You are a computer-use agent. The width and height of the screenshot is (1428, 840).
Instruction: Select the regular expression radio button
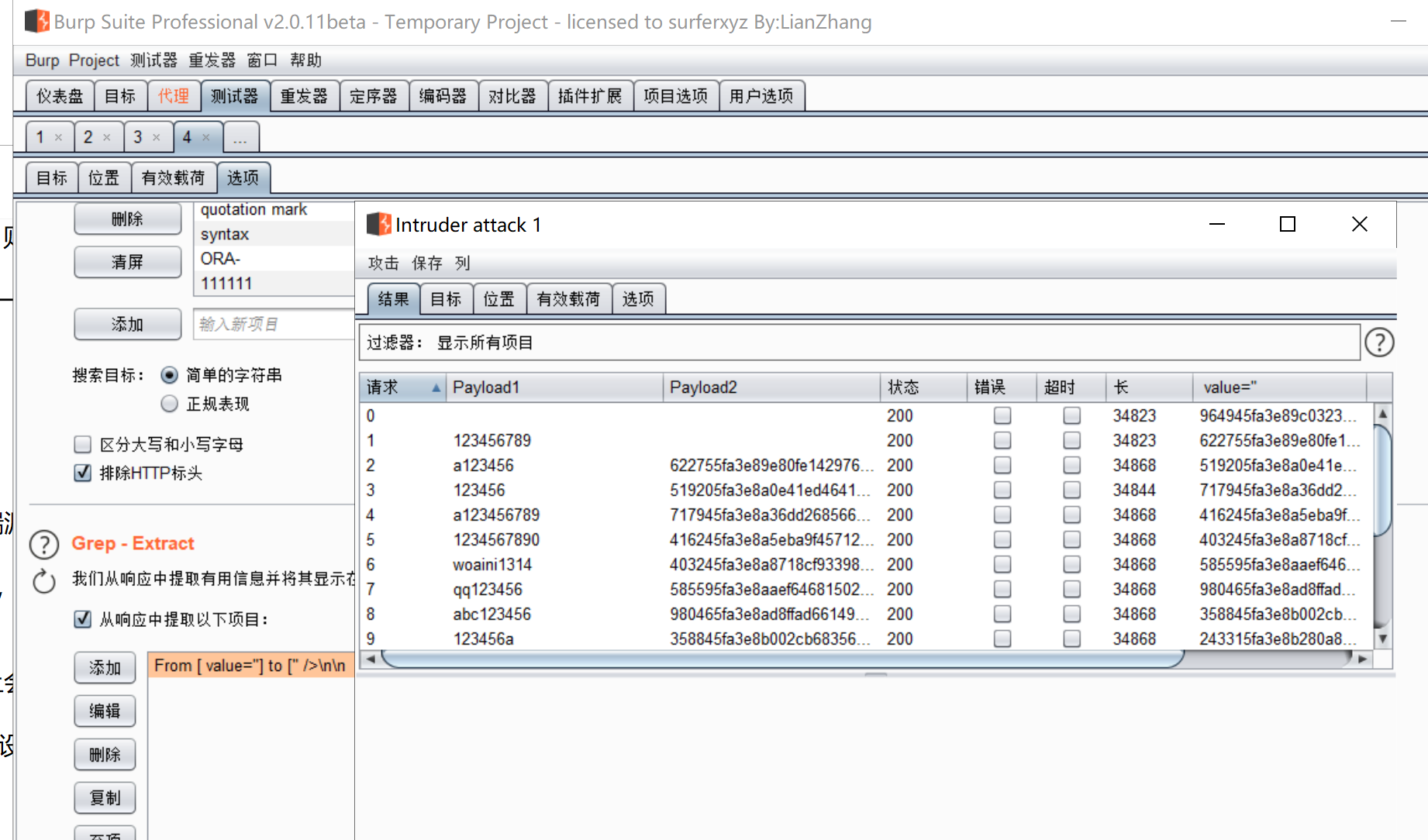point(169,404)
